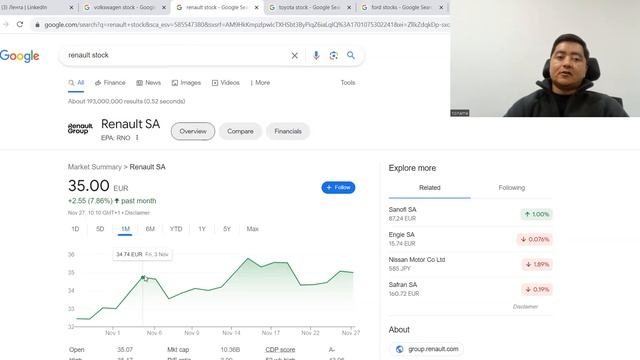This screenshot has height=360, width=640.
Task: Switch to the Following tab in Explore more
Action: click(x=511, y=188)
